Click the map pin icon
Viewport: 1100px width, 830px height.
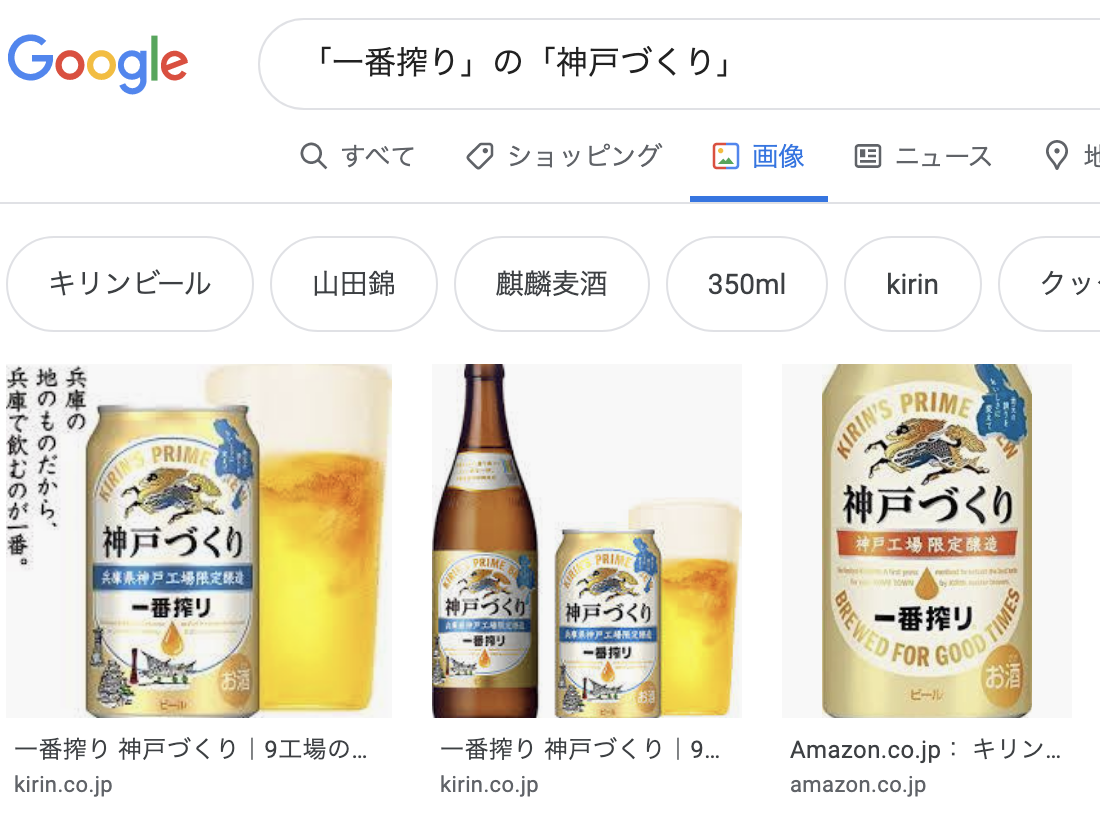pyautogui.click(x=1057, y=156)
